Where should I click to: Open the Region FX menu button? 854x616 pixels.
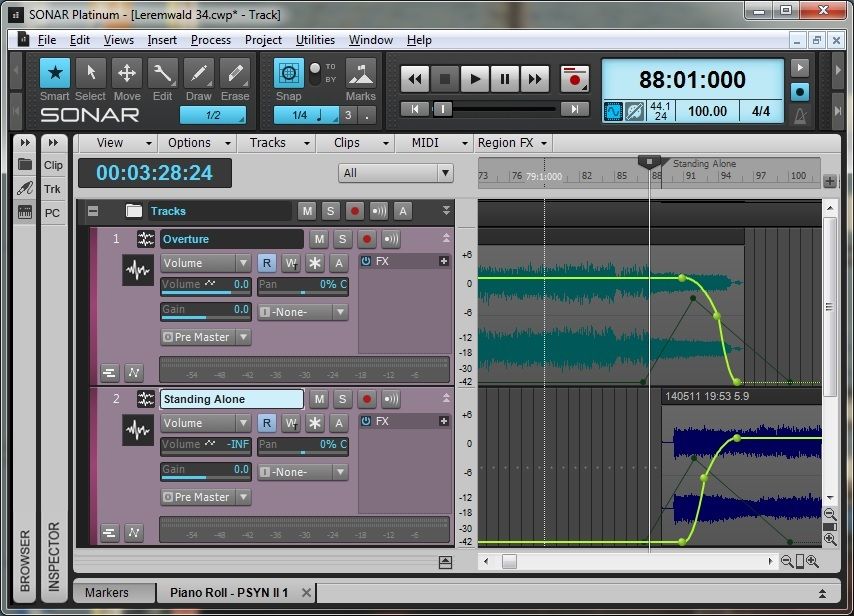(x=513, y=143)
